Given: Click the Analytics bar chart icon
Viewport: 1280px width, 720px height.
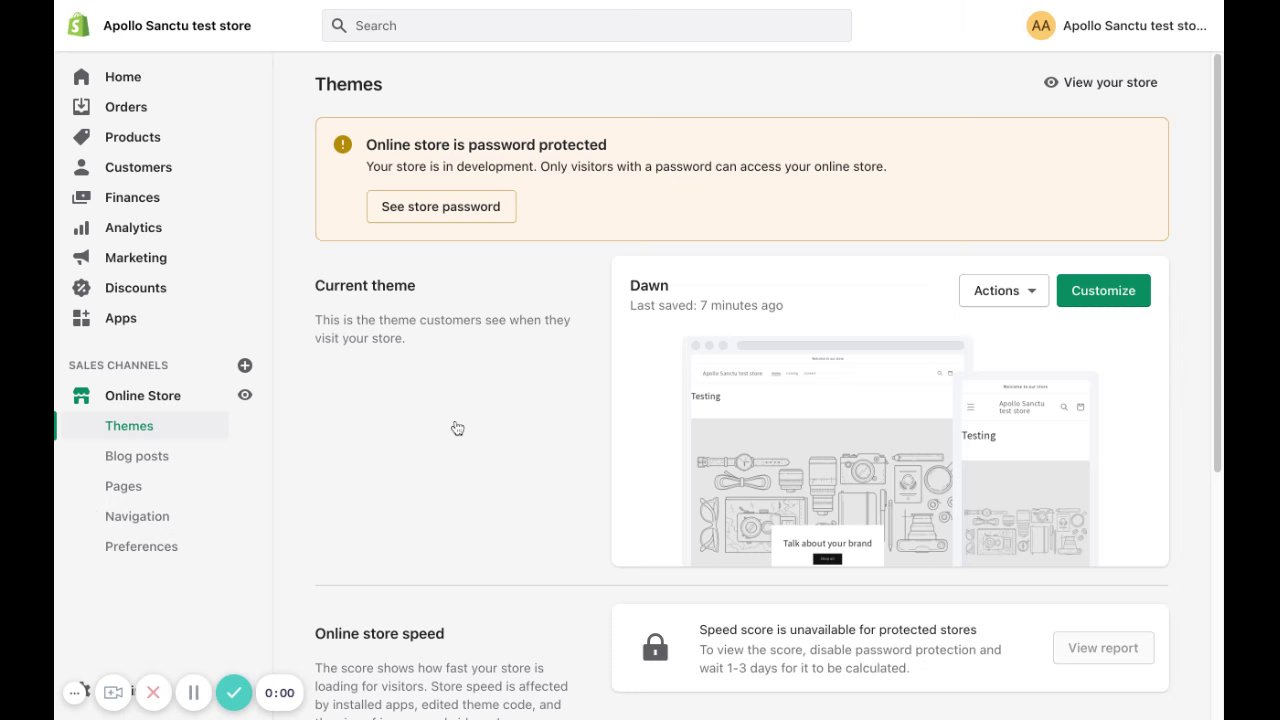Looking at the screenshot, I should [x=82, y=228].
